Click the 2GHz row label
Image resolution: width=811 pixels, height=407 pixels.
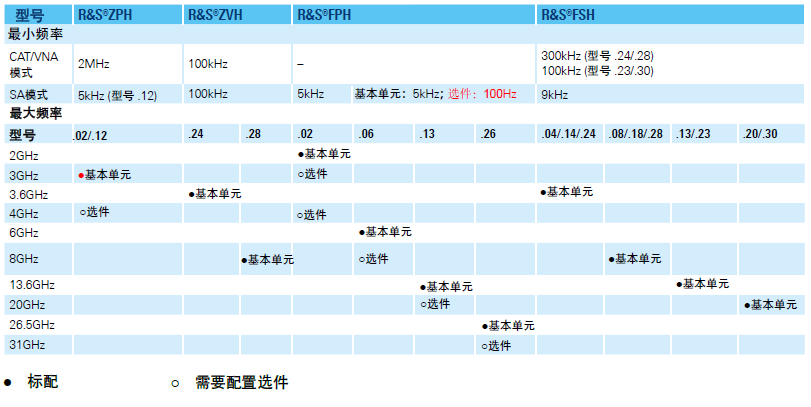24,156
